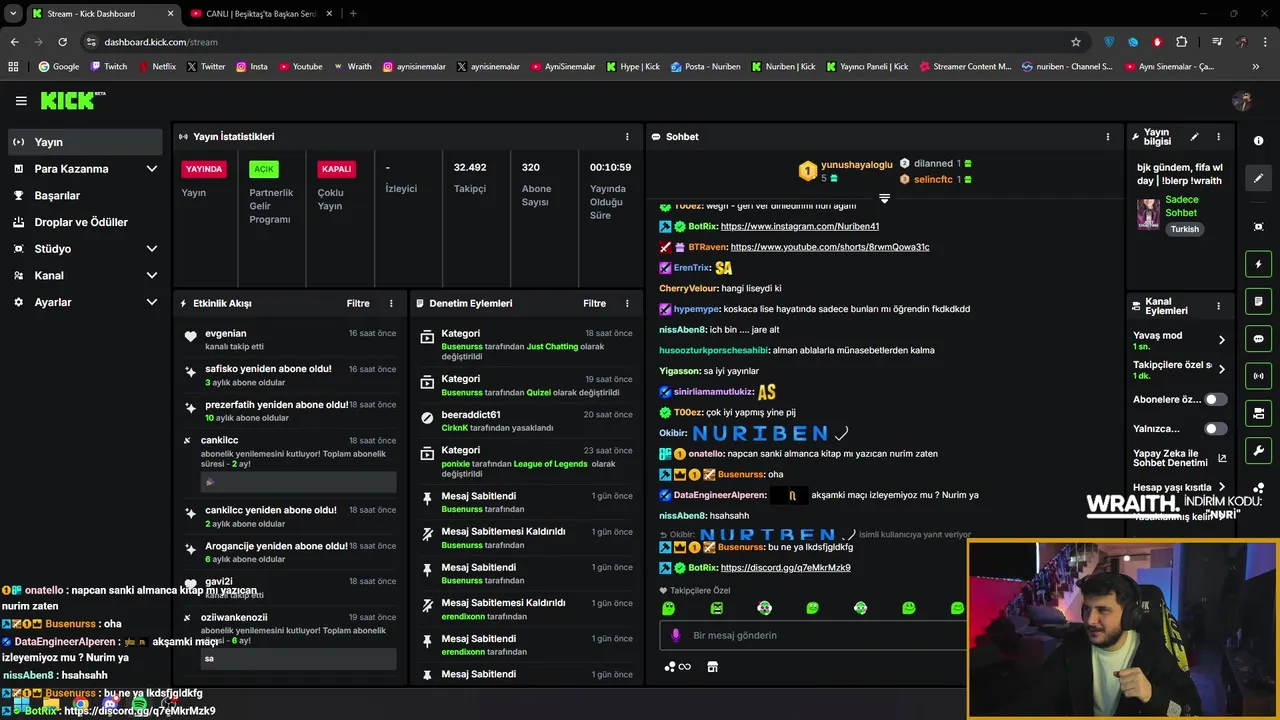1280x720 pixels.
Task: Open the discord.gg link in chat
Action: [785, 567]
